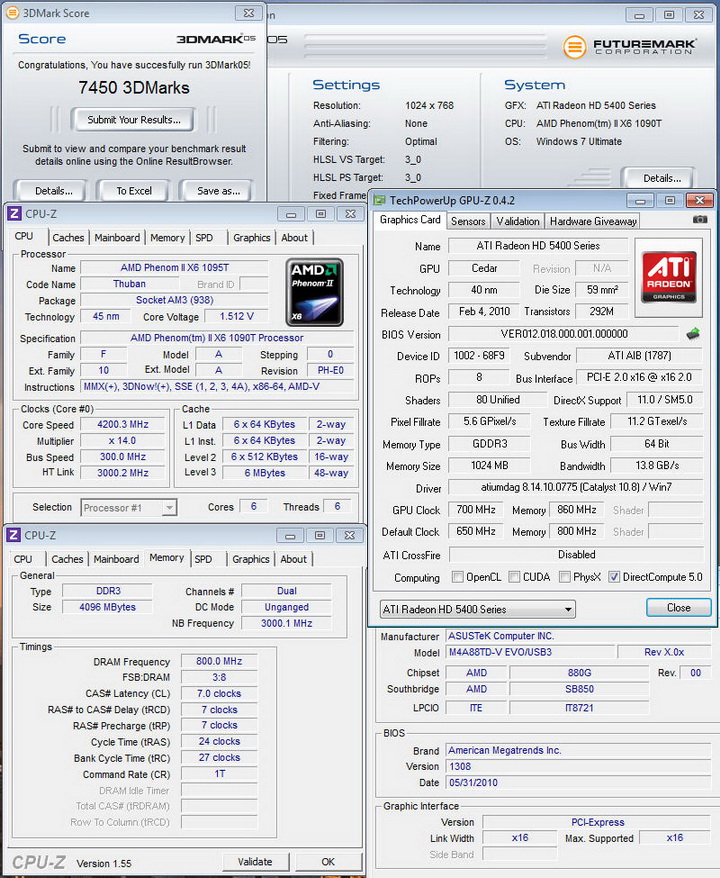Viewport: 720px width, 878px height.
Task: Open the Mainboard tab in upper CPU-Z
Action: [x=117, y=237]
